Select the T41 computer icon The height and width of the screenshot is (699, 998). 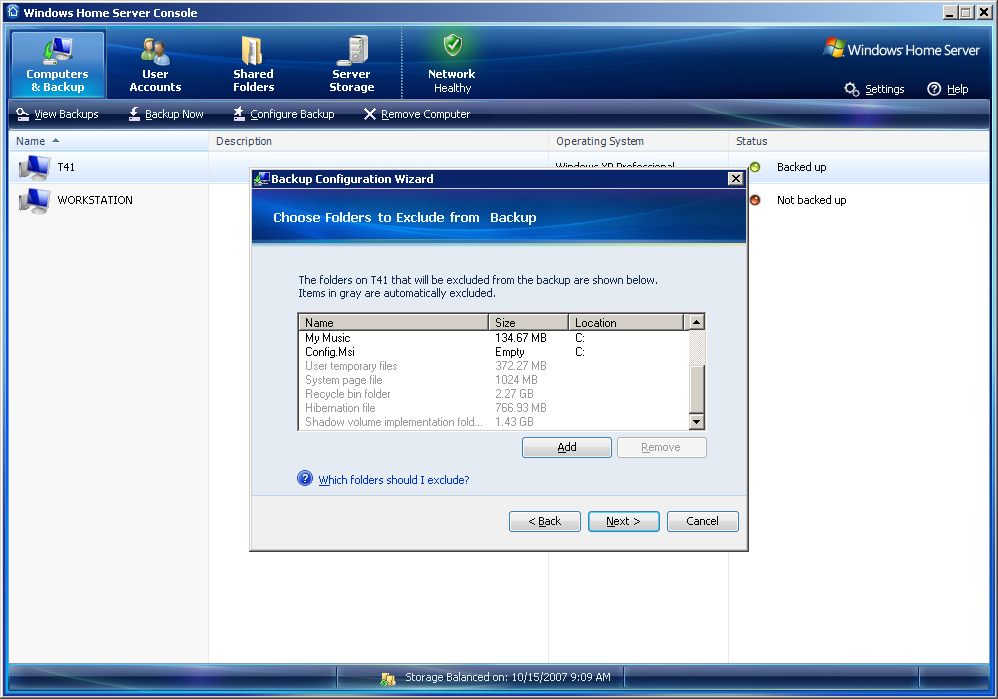tap(34, 167)
